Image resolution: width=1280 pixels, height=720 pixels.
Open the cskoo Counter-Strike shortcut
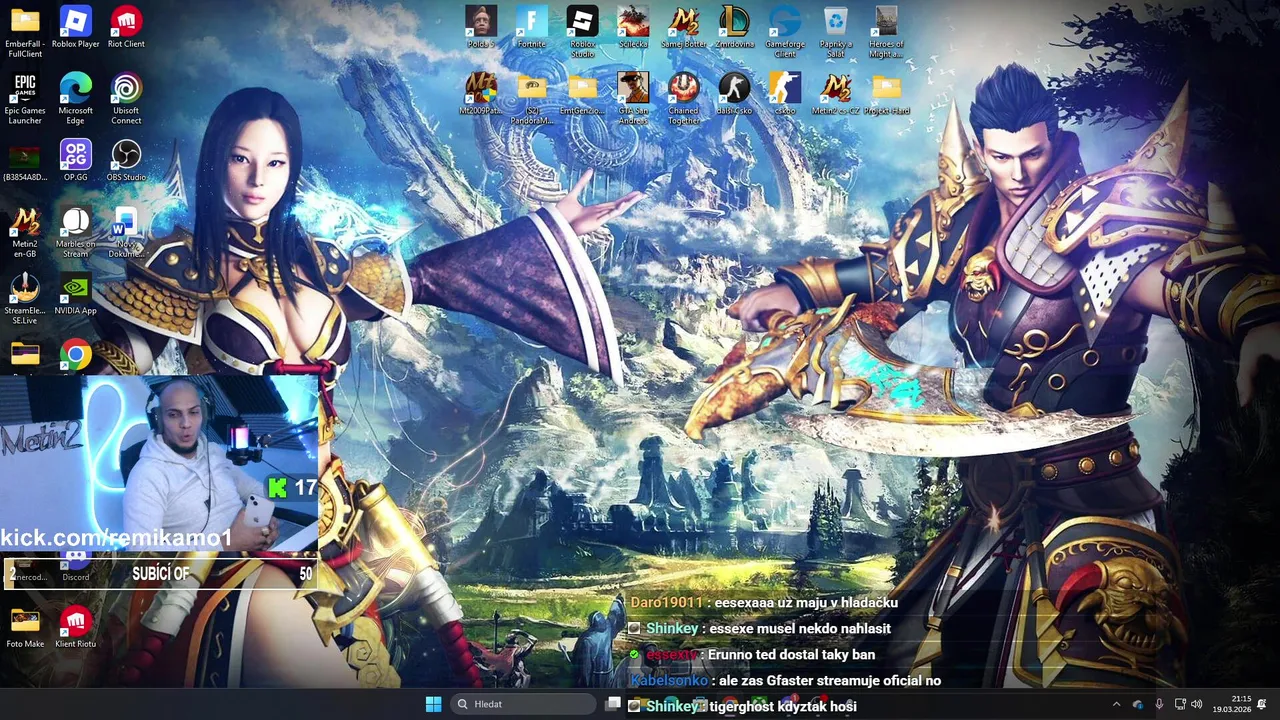[x=785, y=94]
